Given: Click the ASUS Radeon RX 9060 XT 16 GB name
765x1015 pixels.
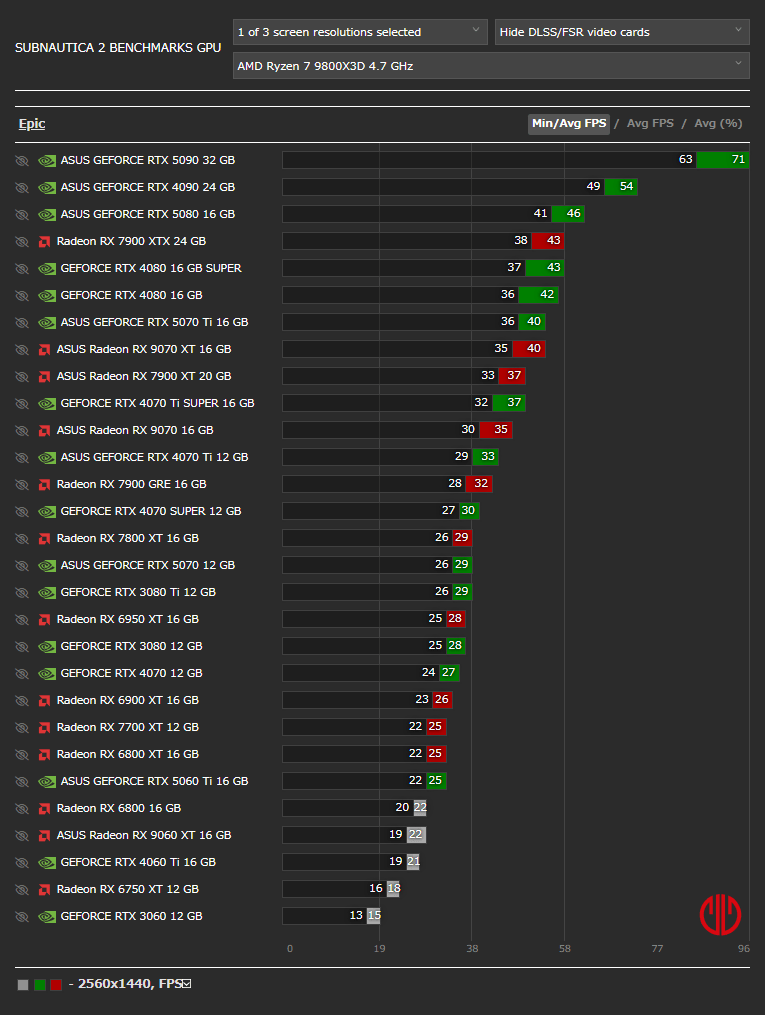Looking at the screenshot, I should point(144,836).
